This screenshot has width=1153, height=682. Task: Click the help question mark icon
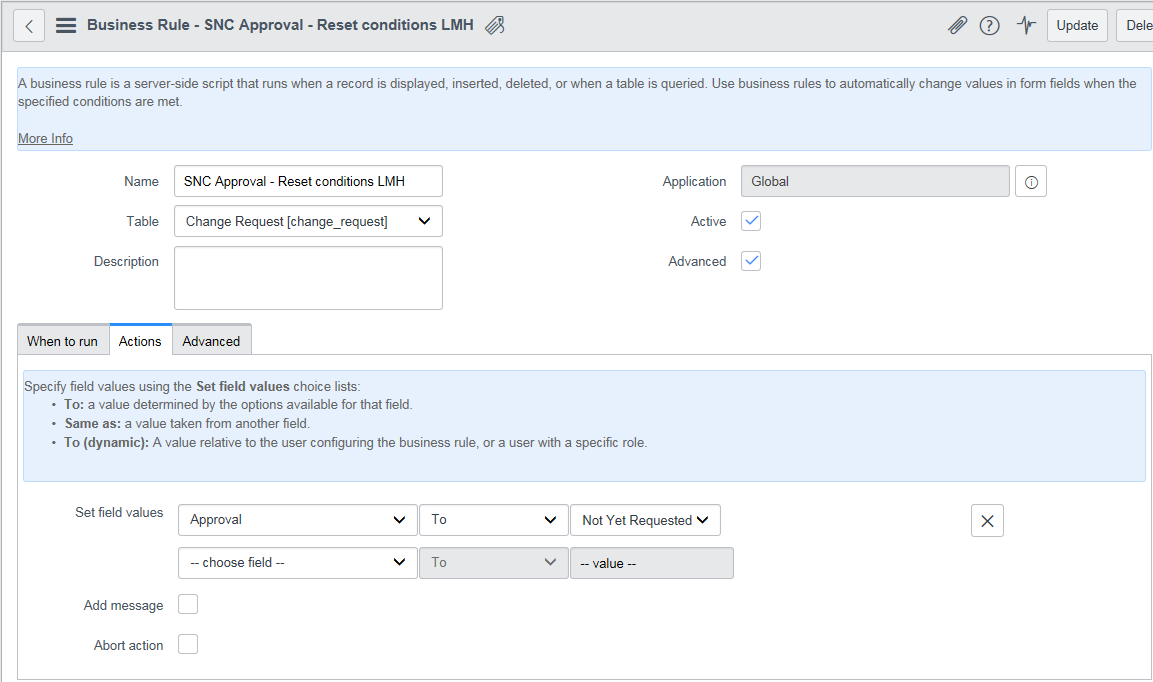989,26
